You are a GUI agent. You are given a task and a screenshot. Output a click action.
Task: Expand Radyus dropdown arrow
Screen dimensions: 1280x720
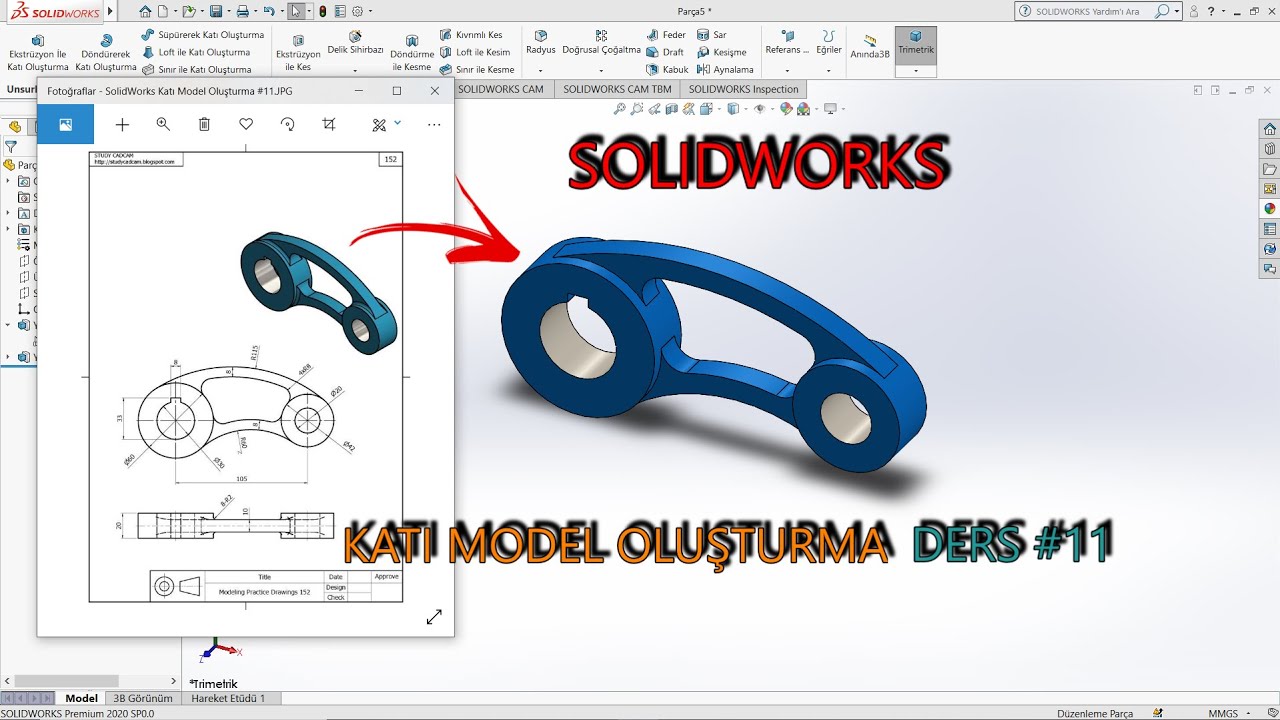(x=541, y=71)
